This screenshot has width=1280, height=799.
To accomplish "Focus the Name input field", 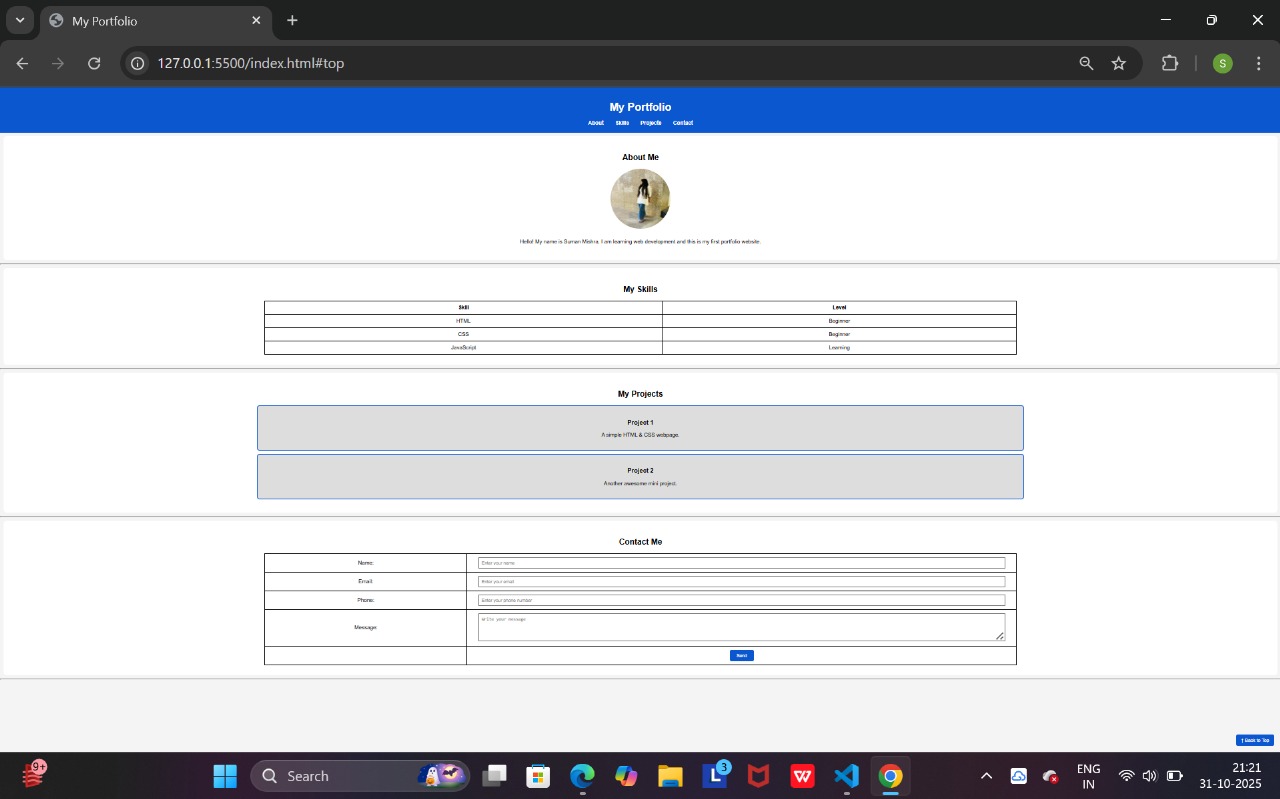I will click(x=741, y=563).
